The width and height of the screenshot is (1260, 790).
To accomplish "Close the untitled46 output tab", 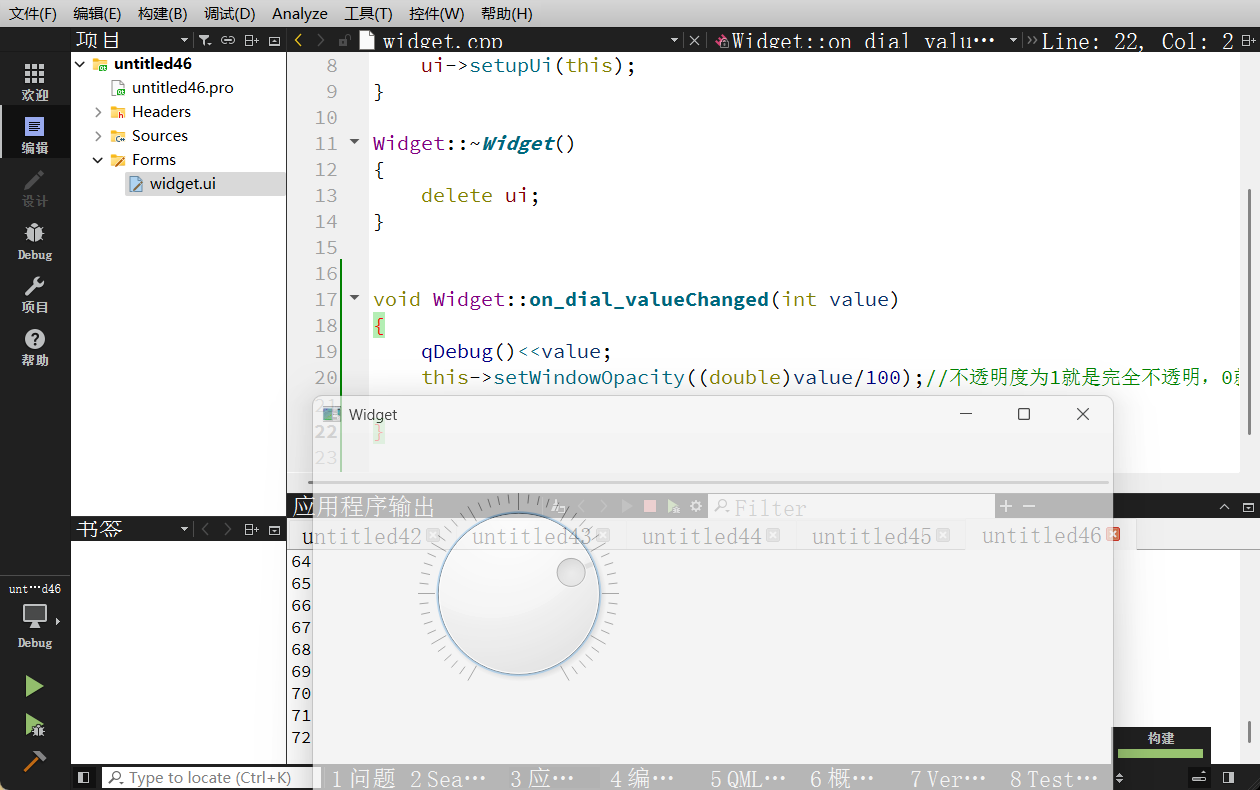I will [1113, 535].
